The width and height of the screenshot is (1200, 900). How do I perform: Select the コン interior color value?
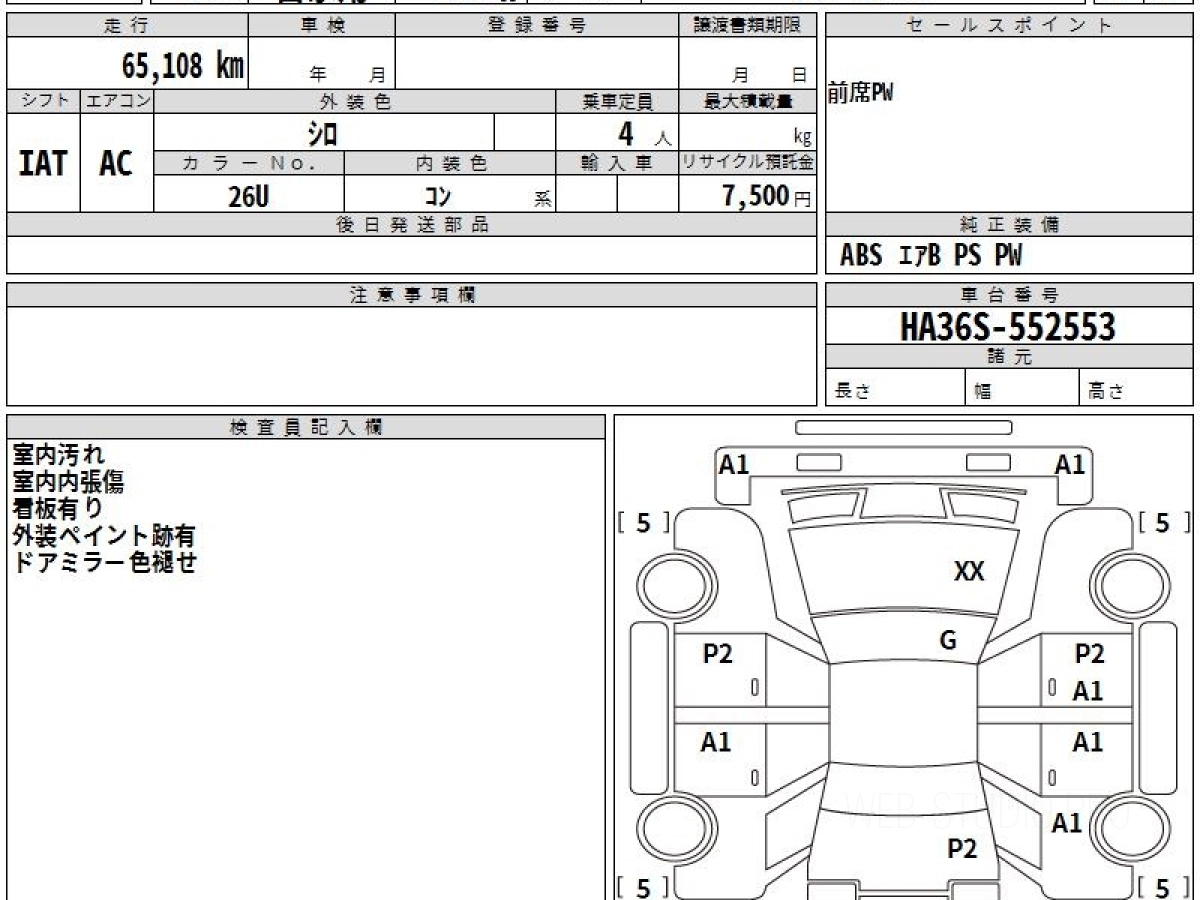437,197
